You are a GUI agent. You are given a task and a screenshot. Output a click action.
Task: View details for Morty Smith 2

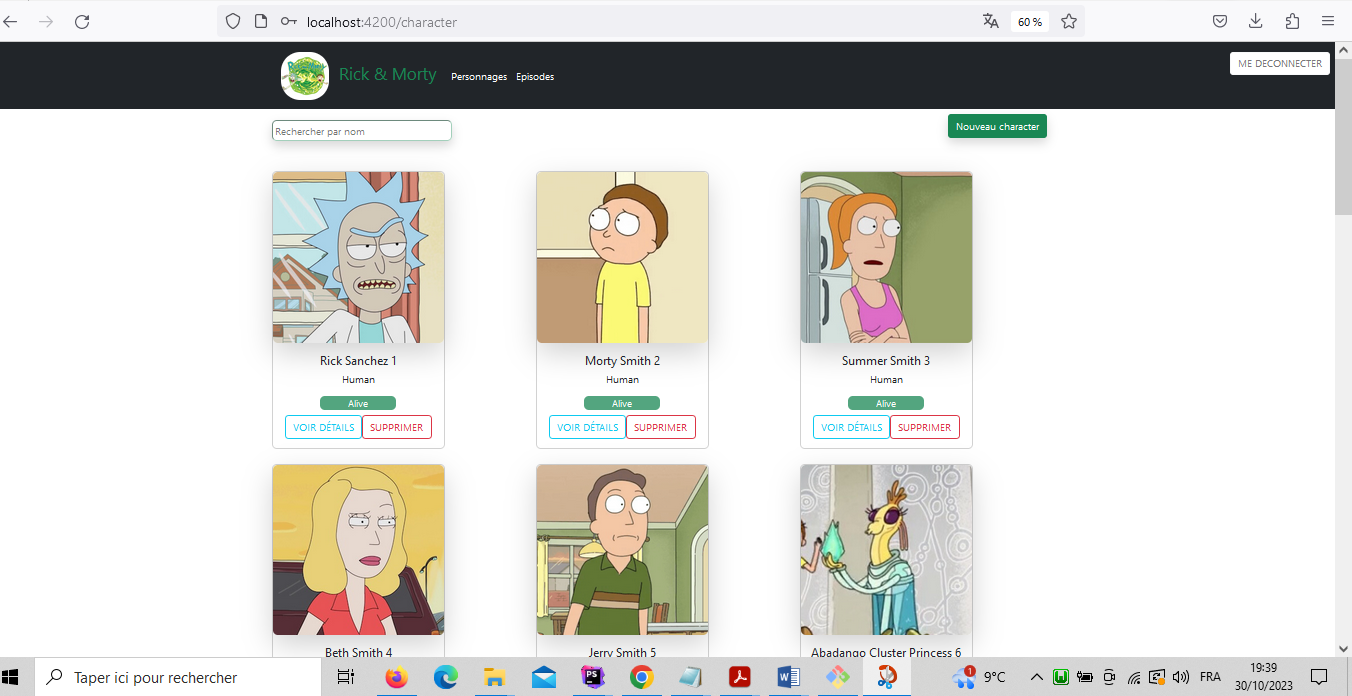click(588, 427)
